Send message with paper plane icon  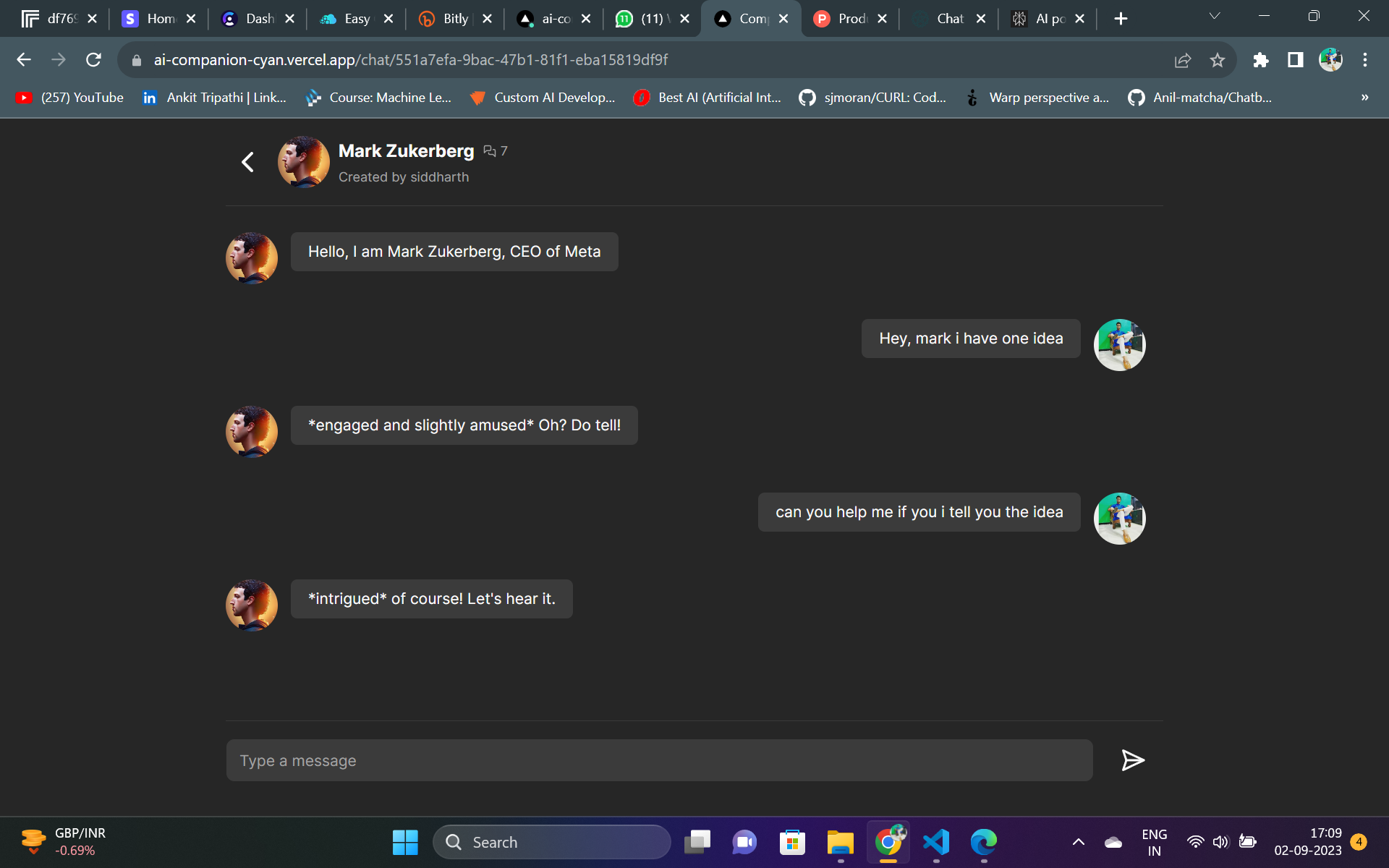pos(1132,760)
